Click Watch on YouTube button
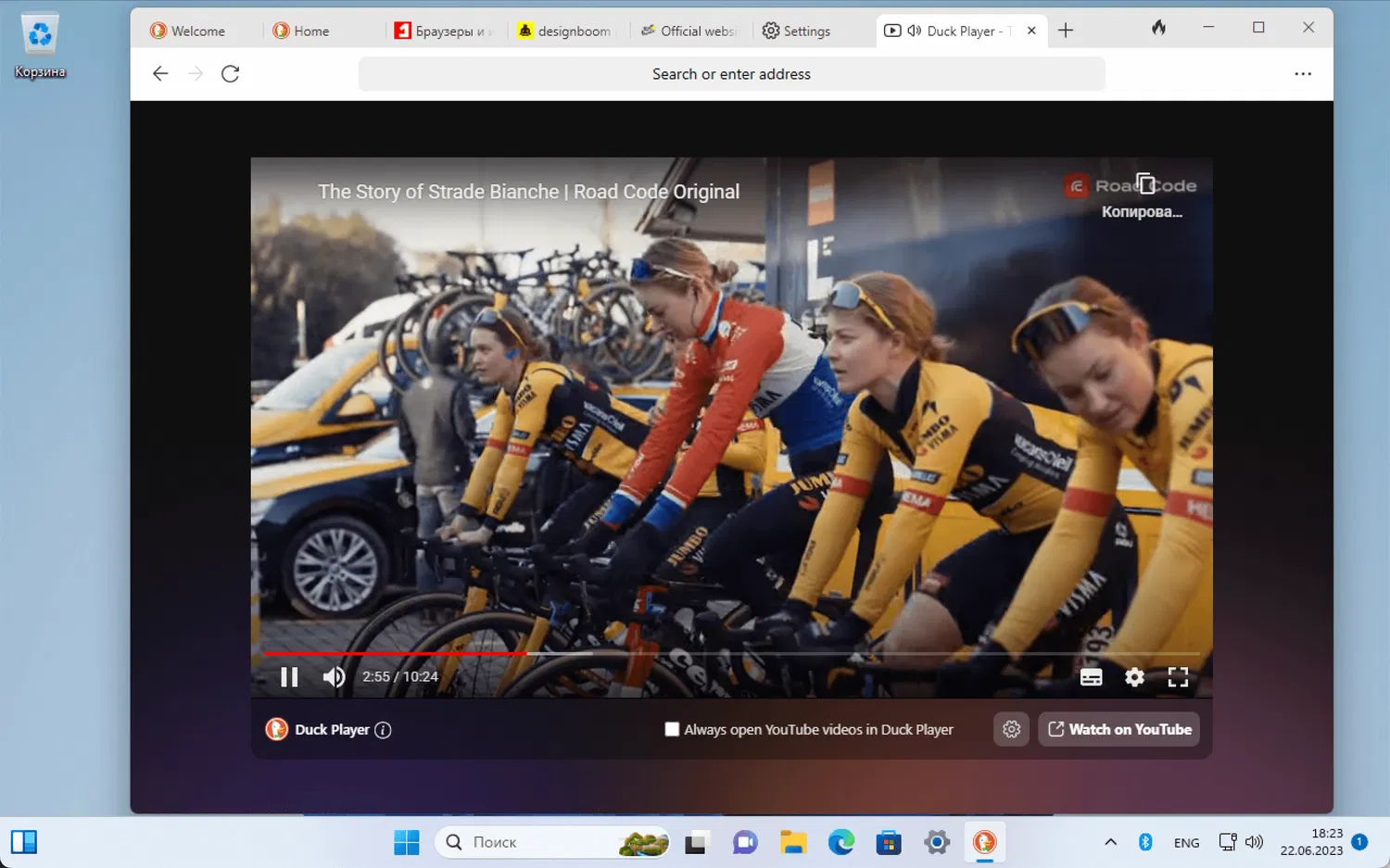 coord(1119,729)
